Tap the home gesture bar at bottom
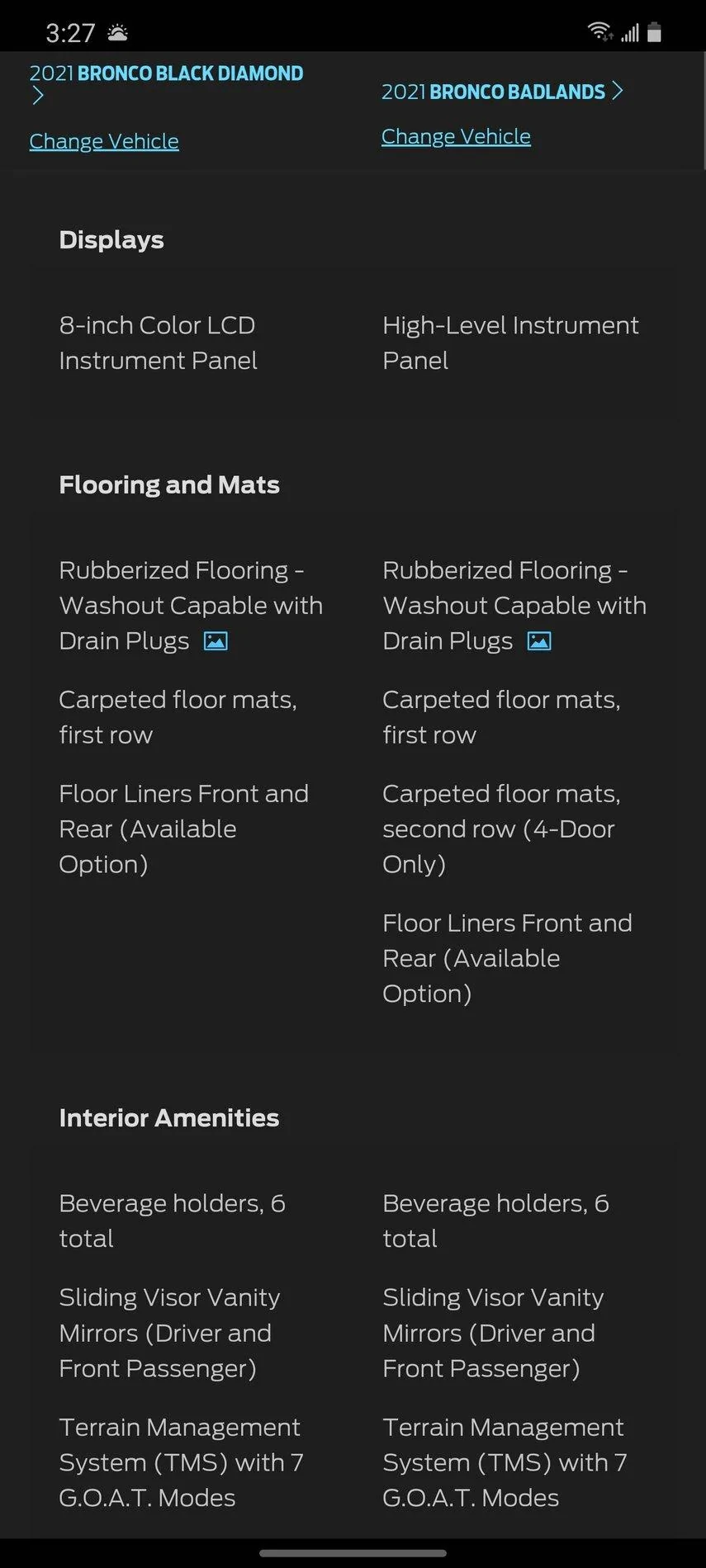 pos(353,1553)
